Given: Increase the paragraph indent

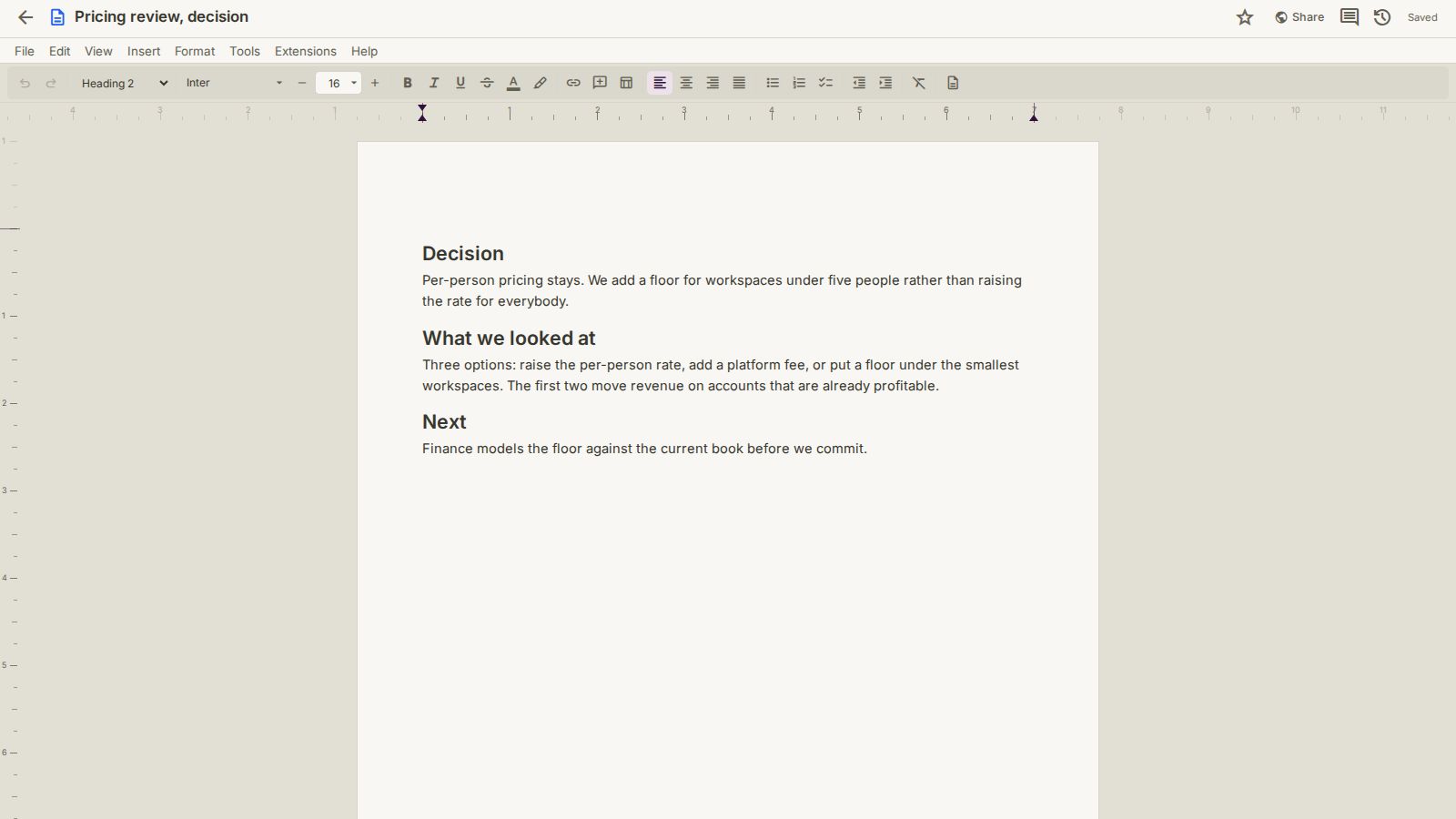Looking at the screenshot, I should coord(885,83).
